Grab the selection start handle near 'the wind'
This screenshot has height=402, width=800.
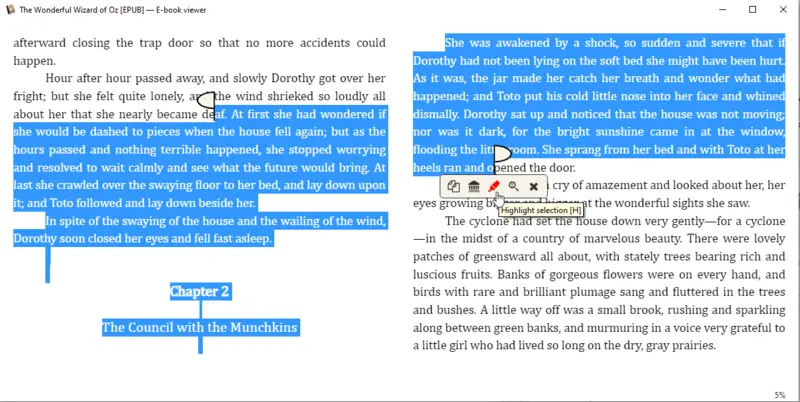pos(207,100)
